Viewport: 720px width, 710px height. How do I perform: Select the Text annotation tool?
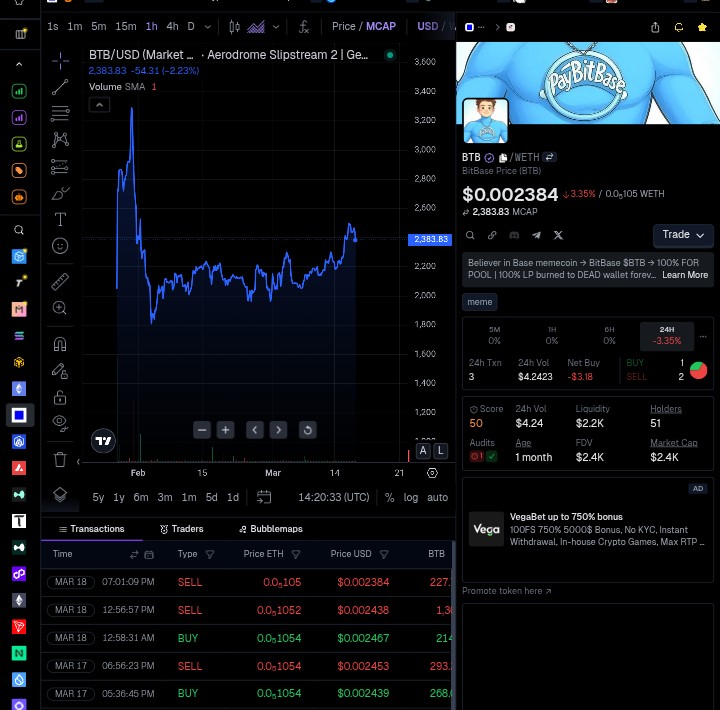pyautogui.click(x=60, y=219)
